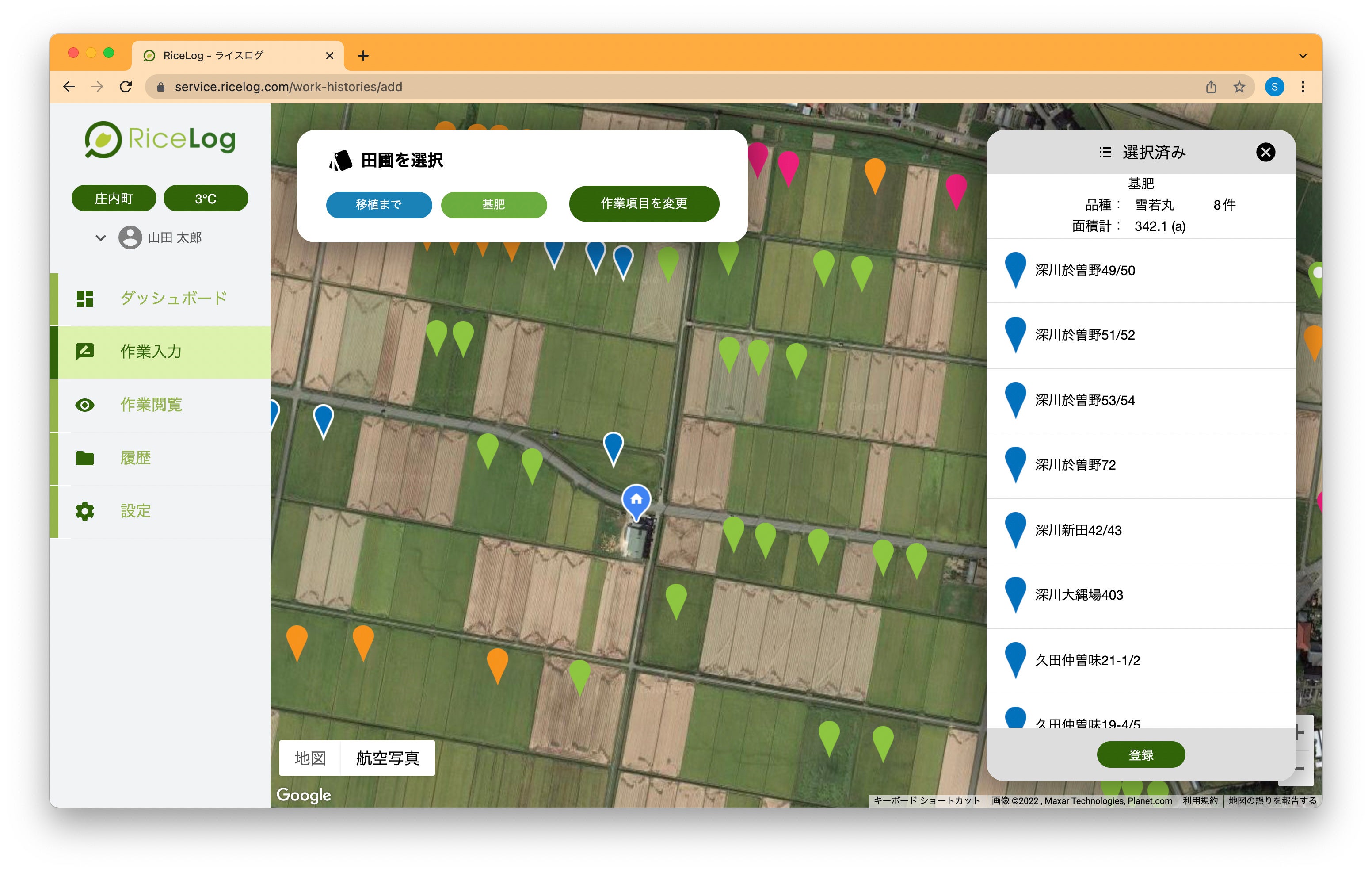Screen dimensions: 1372x873
Task: Open the browser tab list chevron
Action: click(1303, 56)
